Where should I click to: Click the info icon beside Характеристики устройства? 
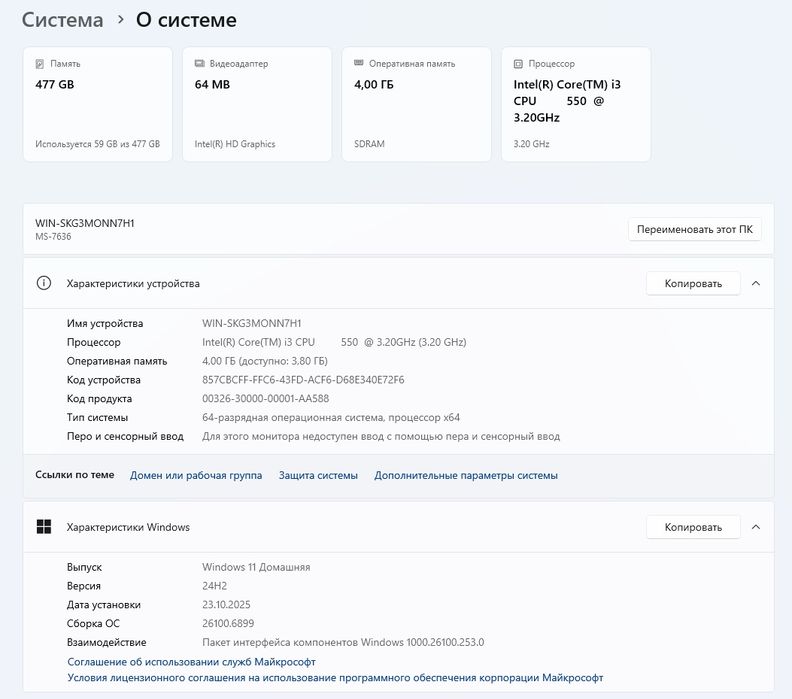(44, 283)
